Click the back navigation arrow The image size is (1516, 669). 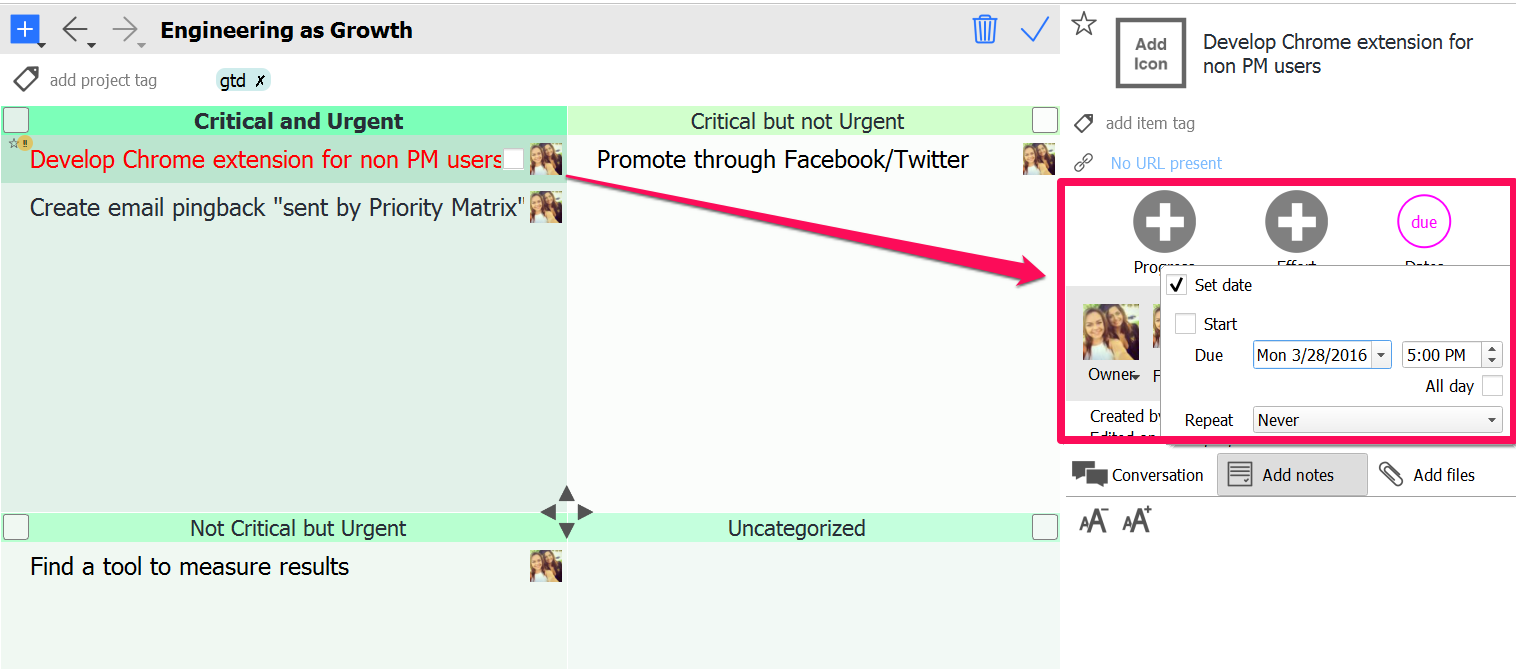(74, 29)
